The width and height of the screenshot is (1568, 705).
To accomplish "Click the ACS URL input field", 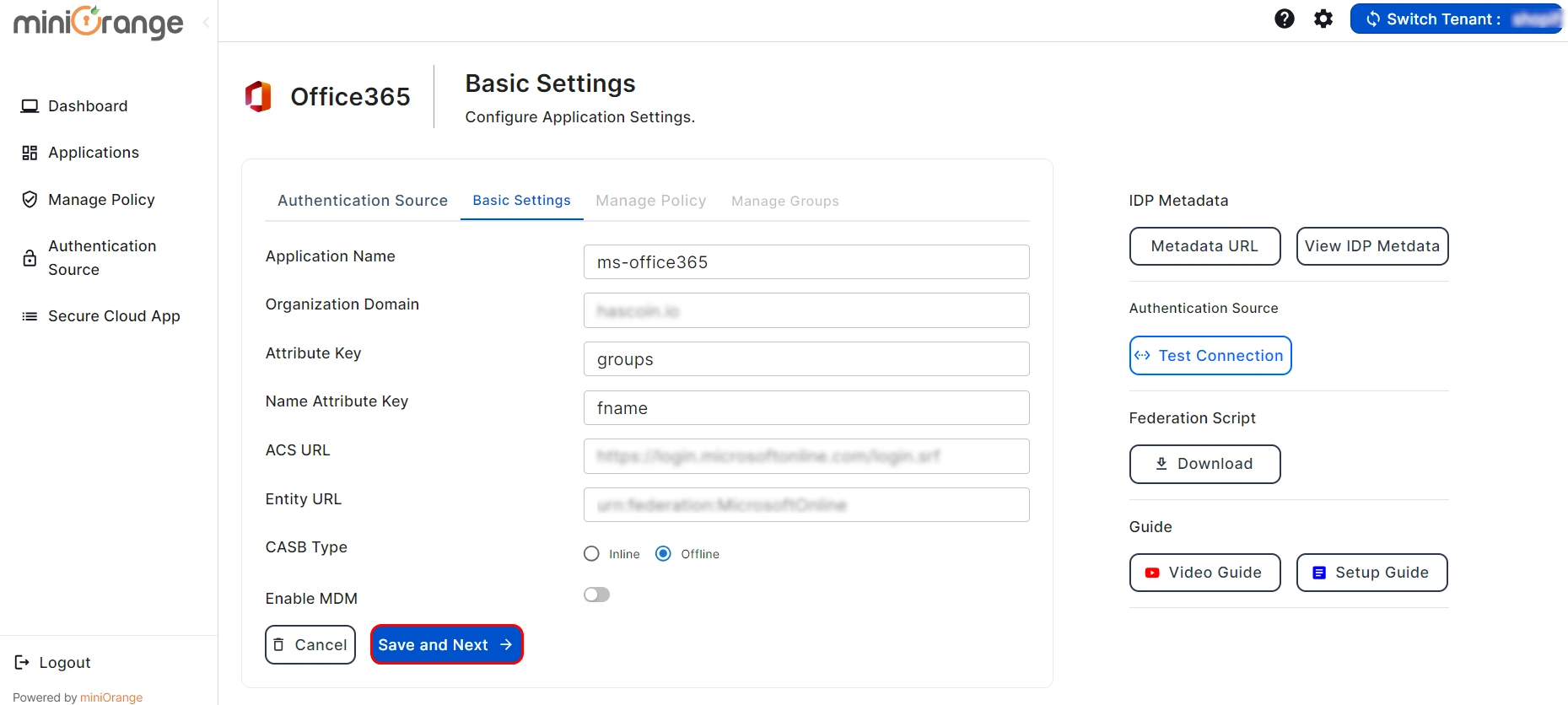I will click(806, 456).
